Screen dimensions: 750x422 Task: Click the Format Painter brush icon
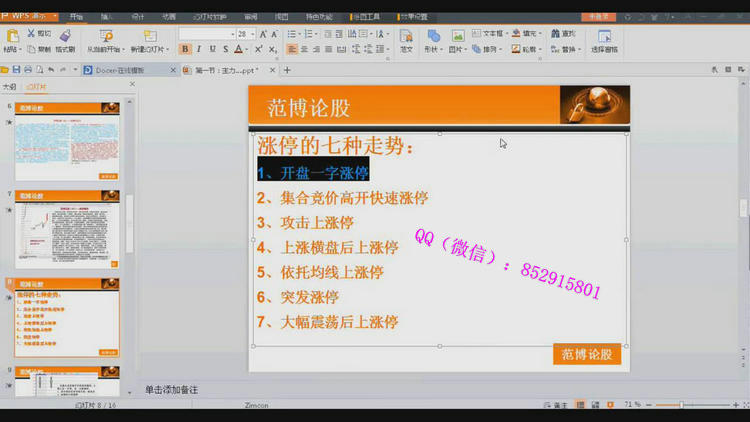[x=65, y=36]
